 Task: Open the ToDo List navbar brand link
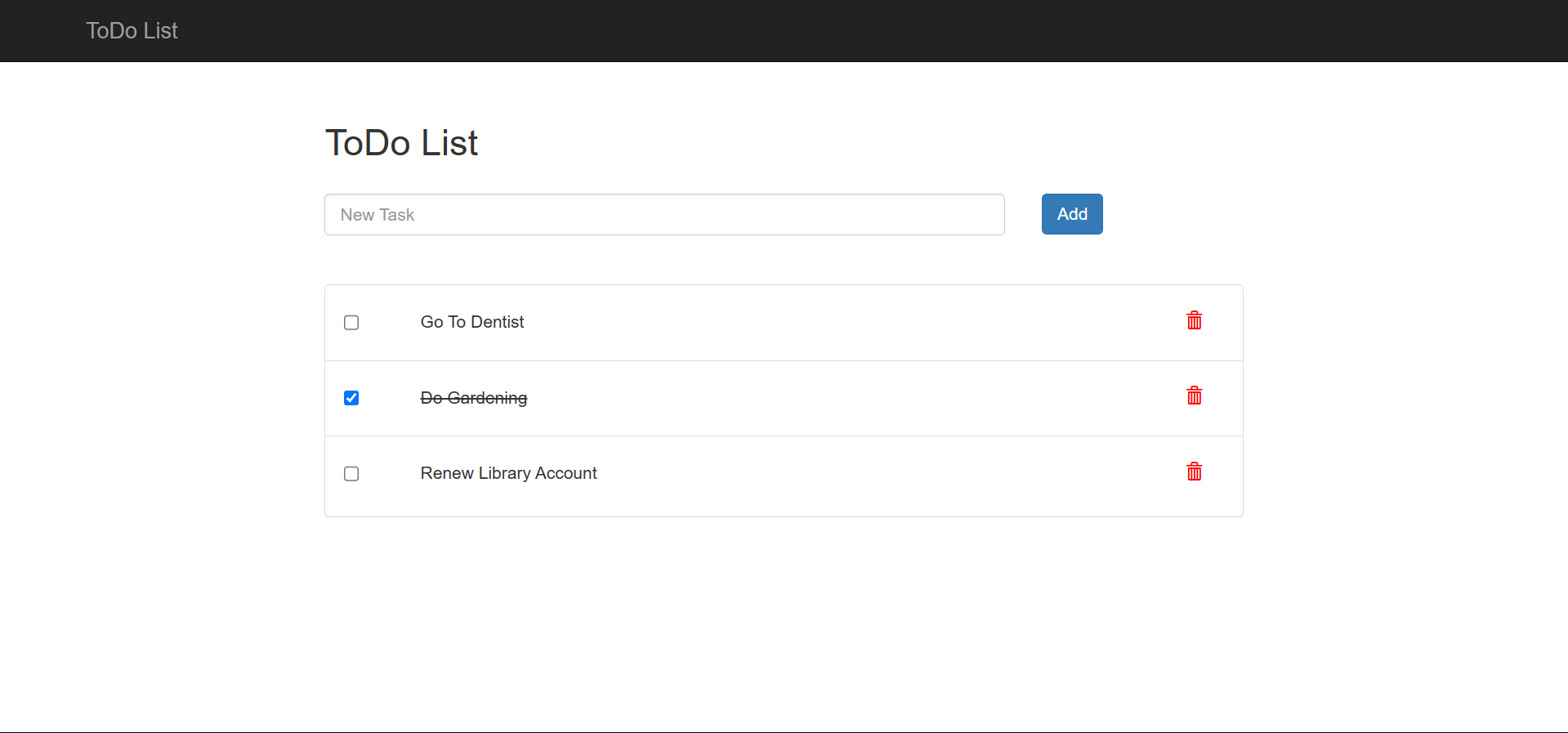pos(132,31)
